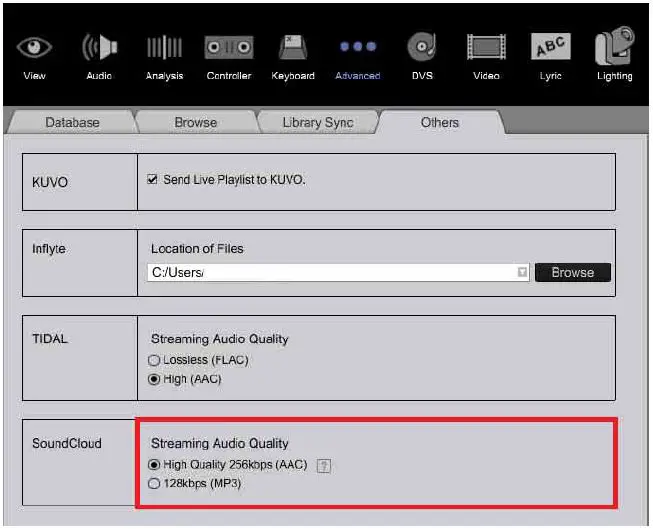Open the Lighting preferences category
Image resolution: width=653 pixels, height=529 pixels.
[615, 54]
